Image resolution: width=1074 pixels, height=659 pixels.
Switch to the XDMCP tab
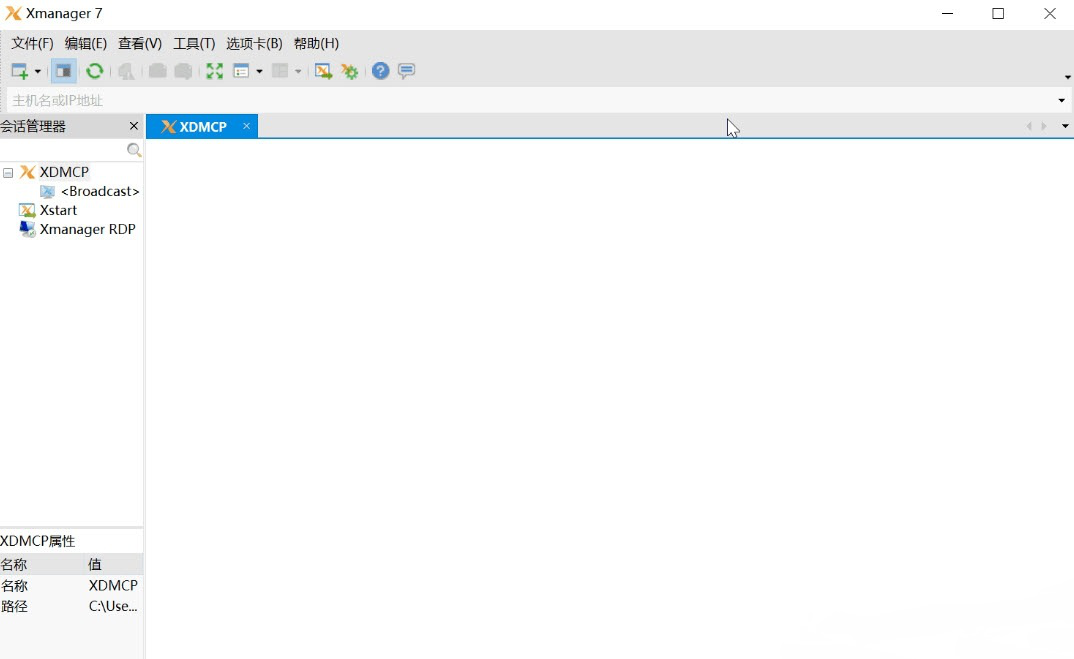click(x=200, y=126)
